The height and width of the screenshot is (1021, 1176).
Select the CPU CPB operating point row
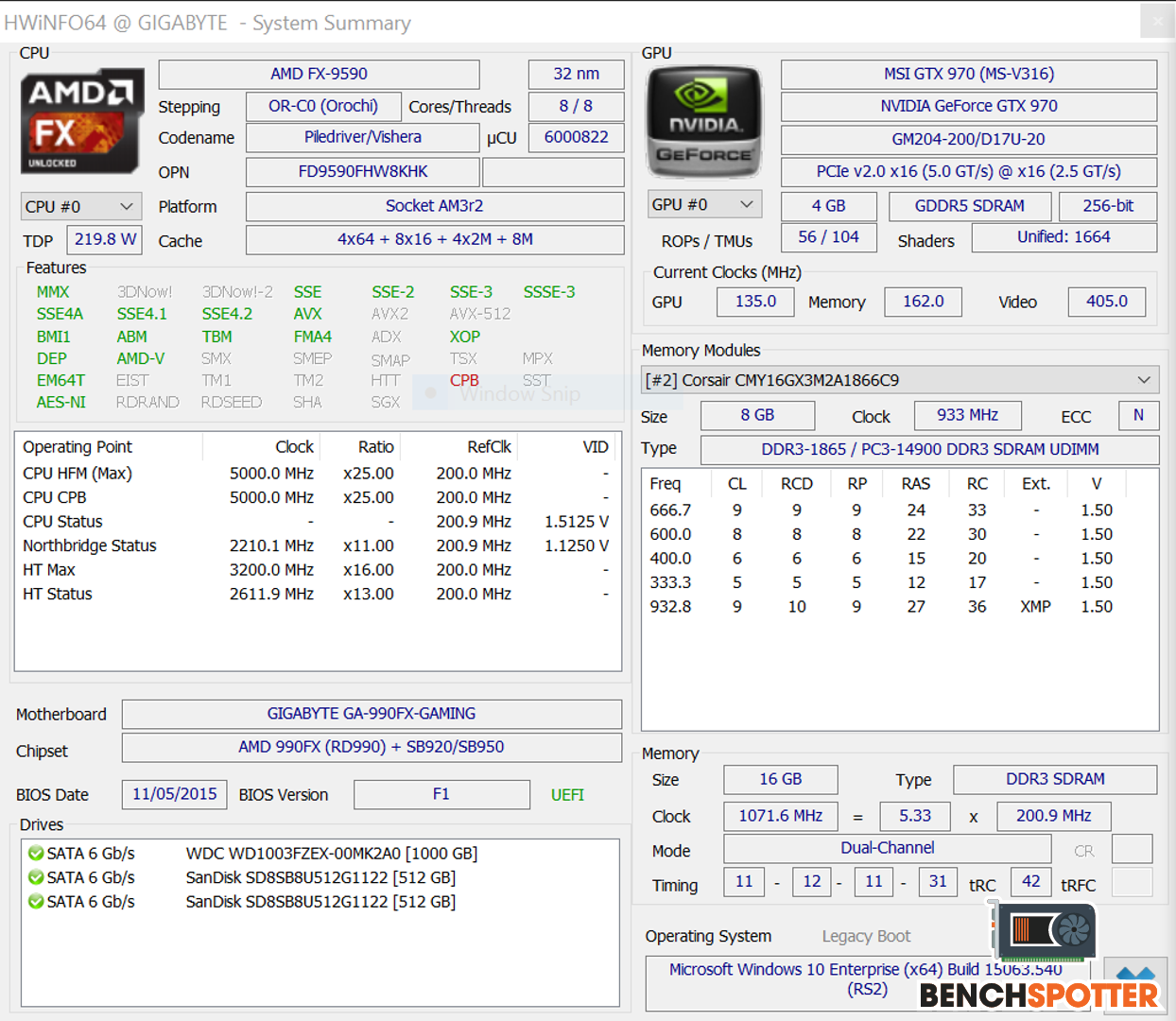tap(317, 497)
